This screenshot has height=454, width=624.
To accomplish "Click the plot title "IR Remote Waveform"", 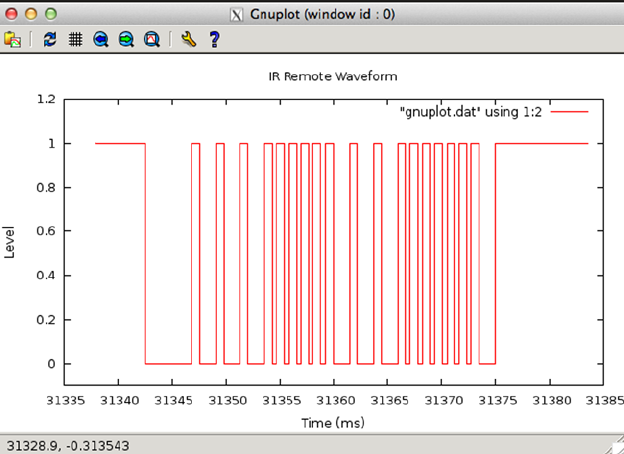I will (x=333, y=76).
